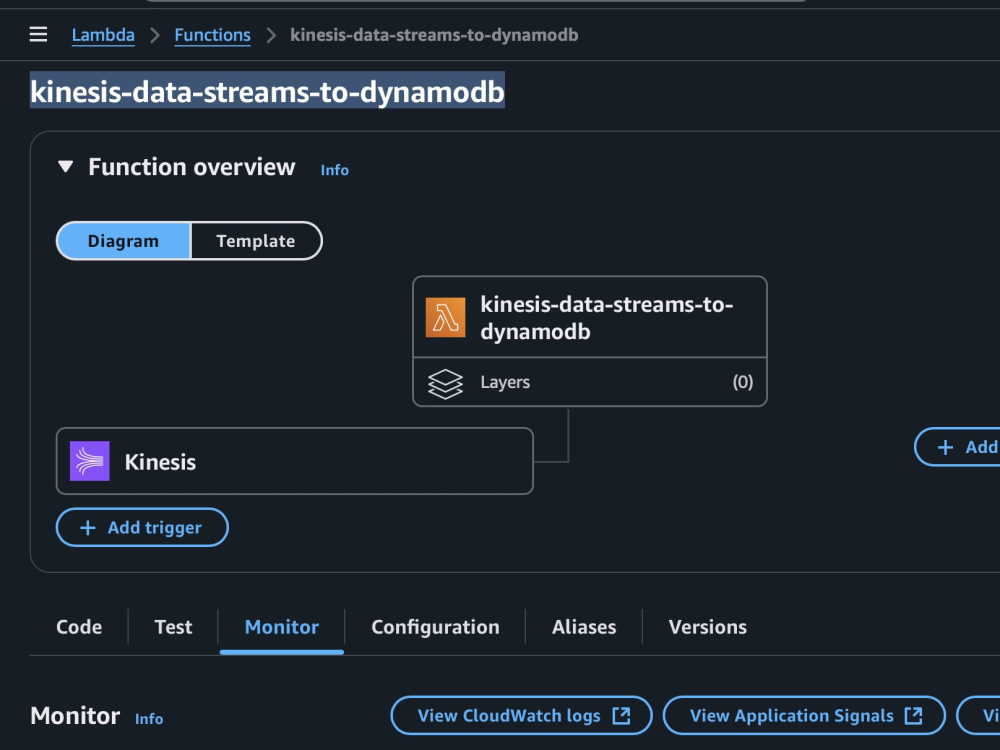This screenshot has height=750, width=1000.
Task: Click the Add destination button at right
Action: 958,447
